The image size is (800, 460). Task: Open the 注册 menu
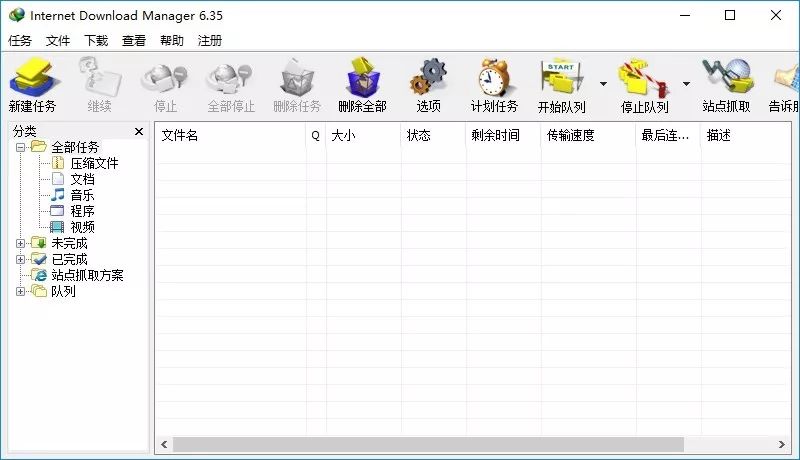[x=210, y=40]
